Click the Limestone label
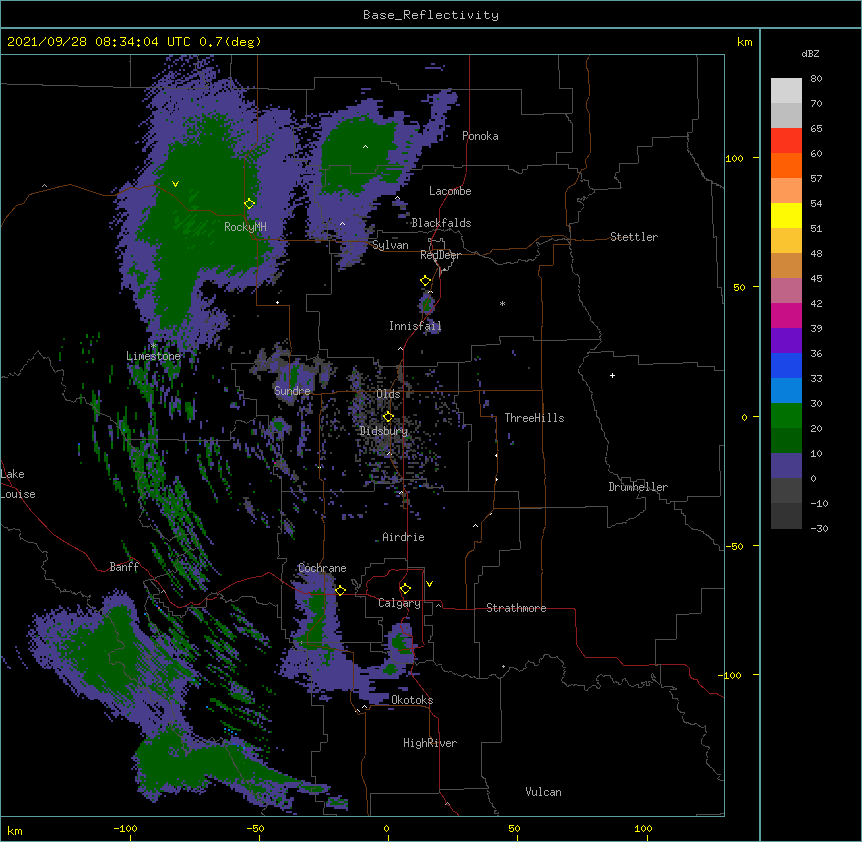 click(153, 356)
